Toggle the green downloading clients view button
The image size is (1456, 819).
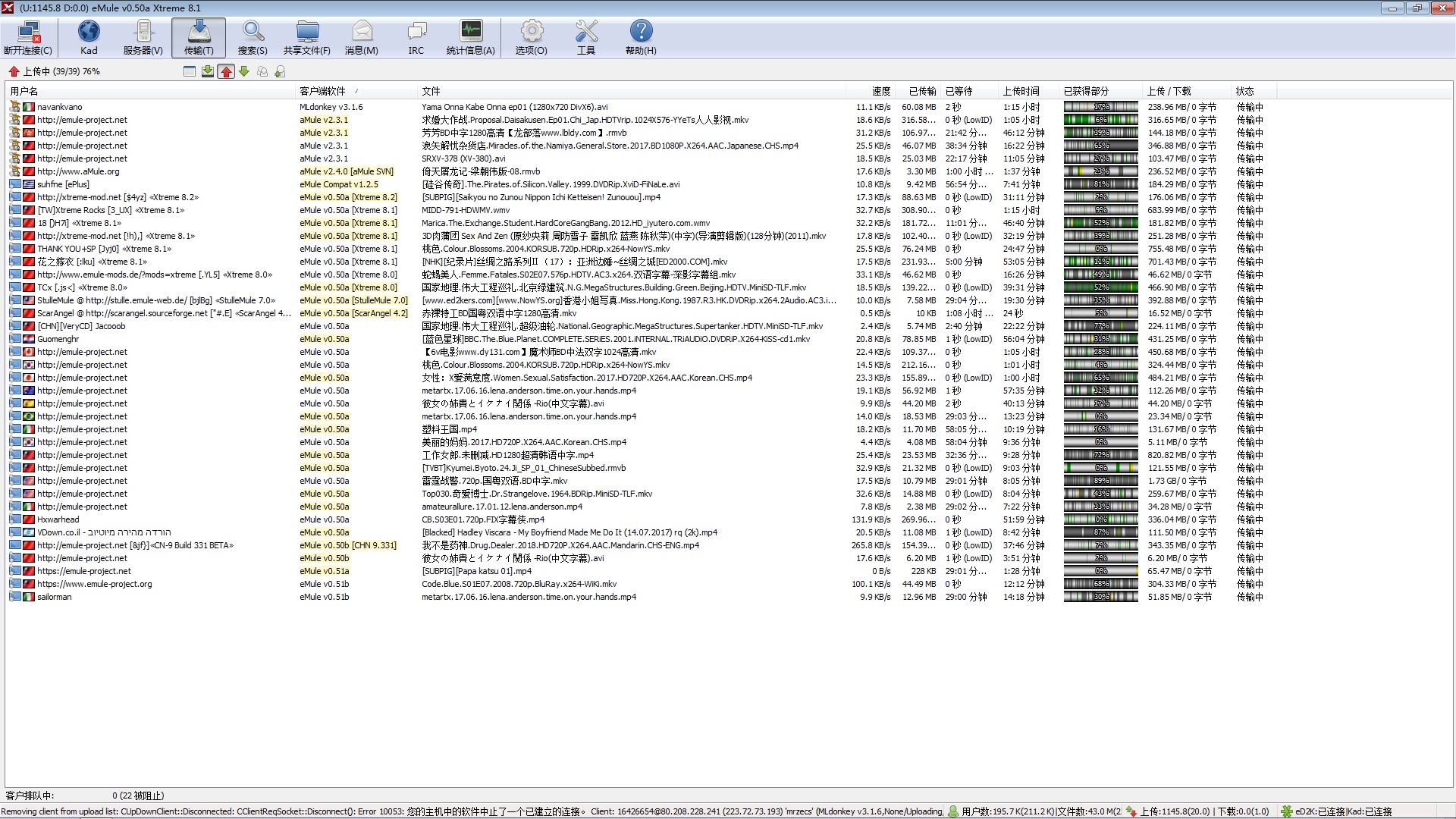point(244,71)
